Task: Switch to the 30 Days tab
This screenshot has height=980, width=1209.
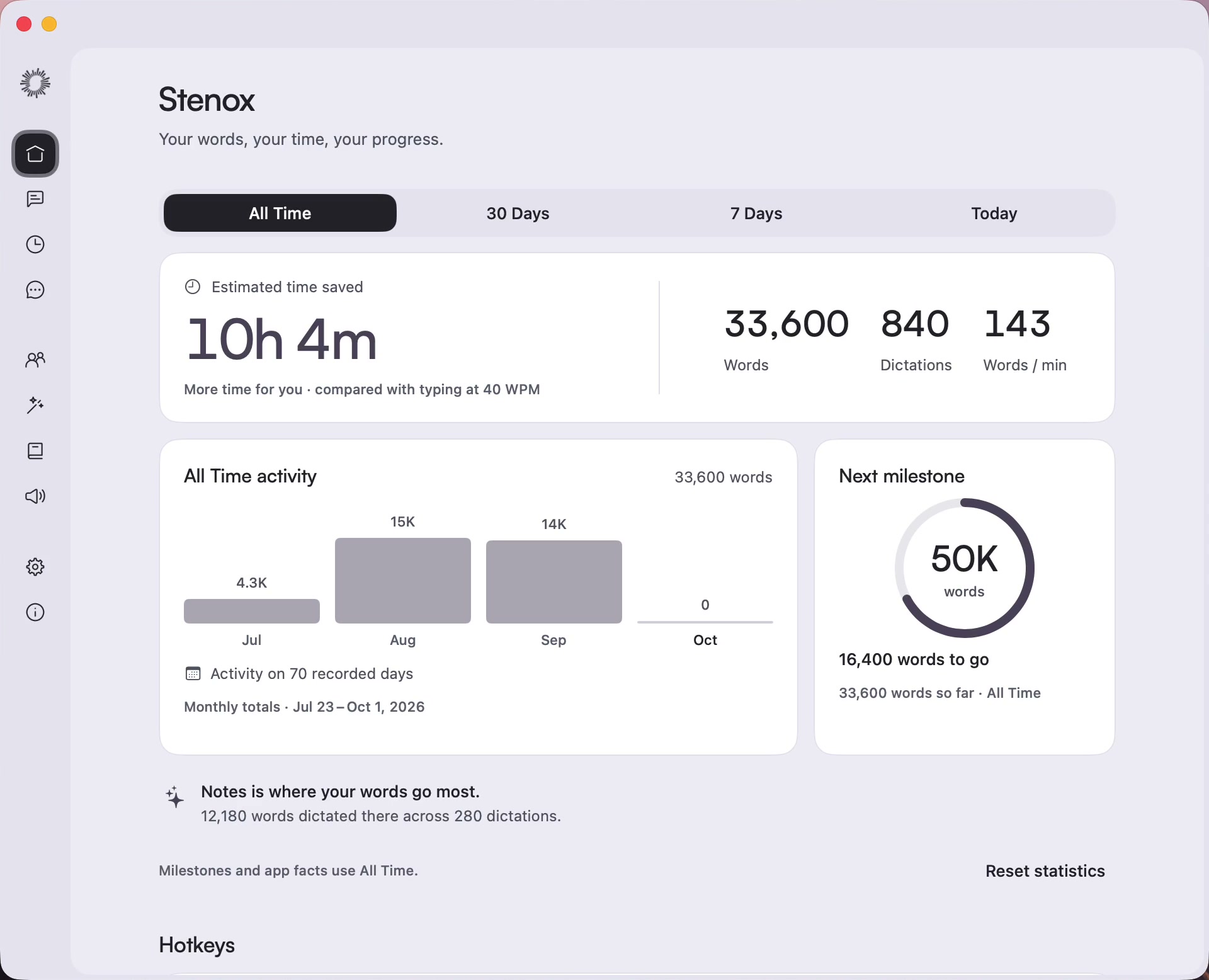Action: 518,213
